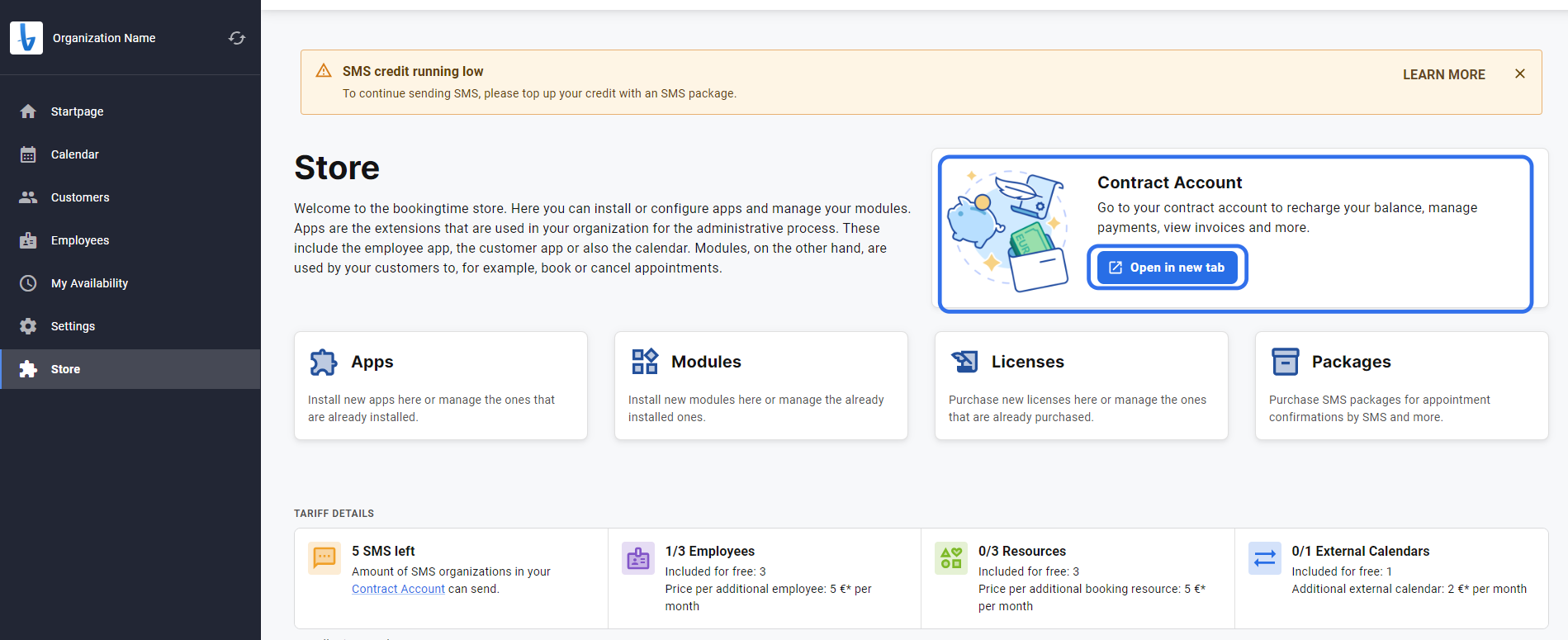
Task: Click the Settings gear icon
Action: pos(28,326)
